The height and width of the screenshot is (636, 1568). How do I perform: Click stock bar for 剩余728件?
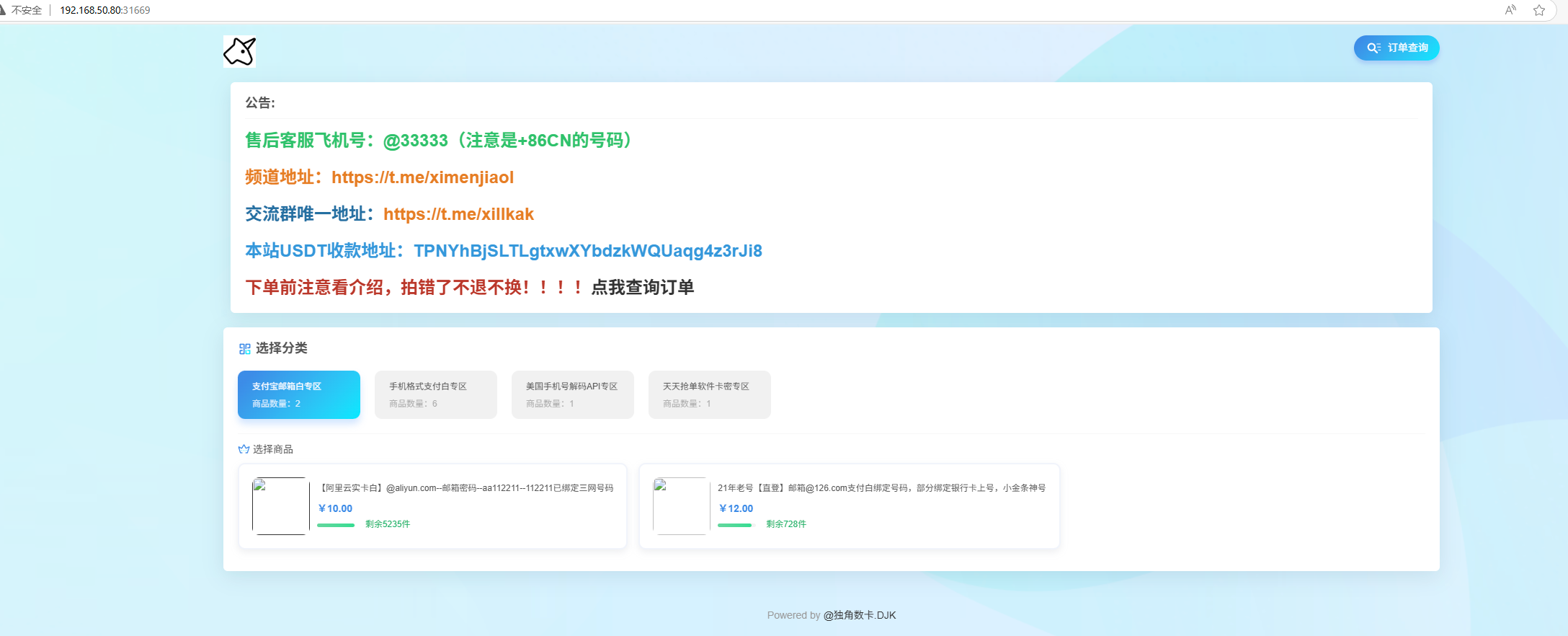[x=736, y=525]
